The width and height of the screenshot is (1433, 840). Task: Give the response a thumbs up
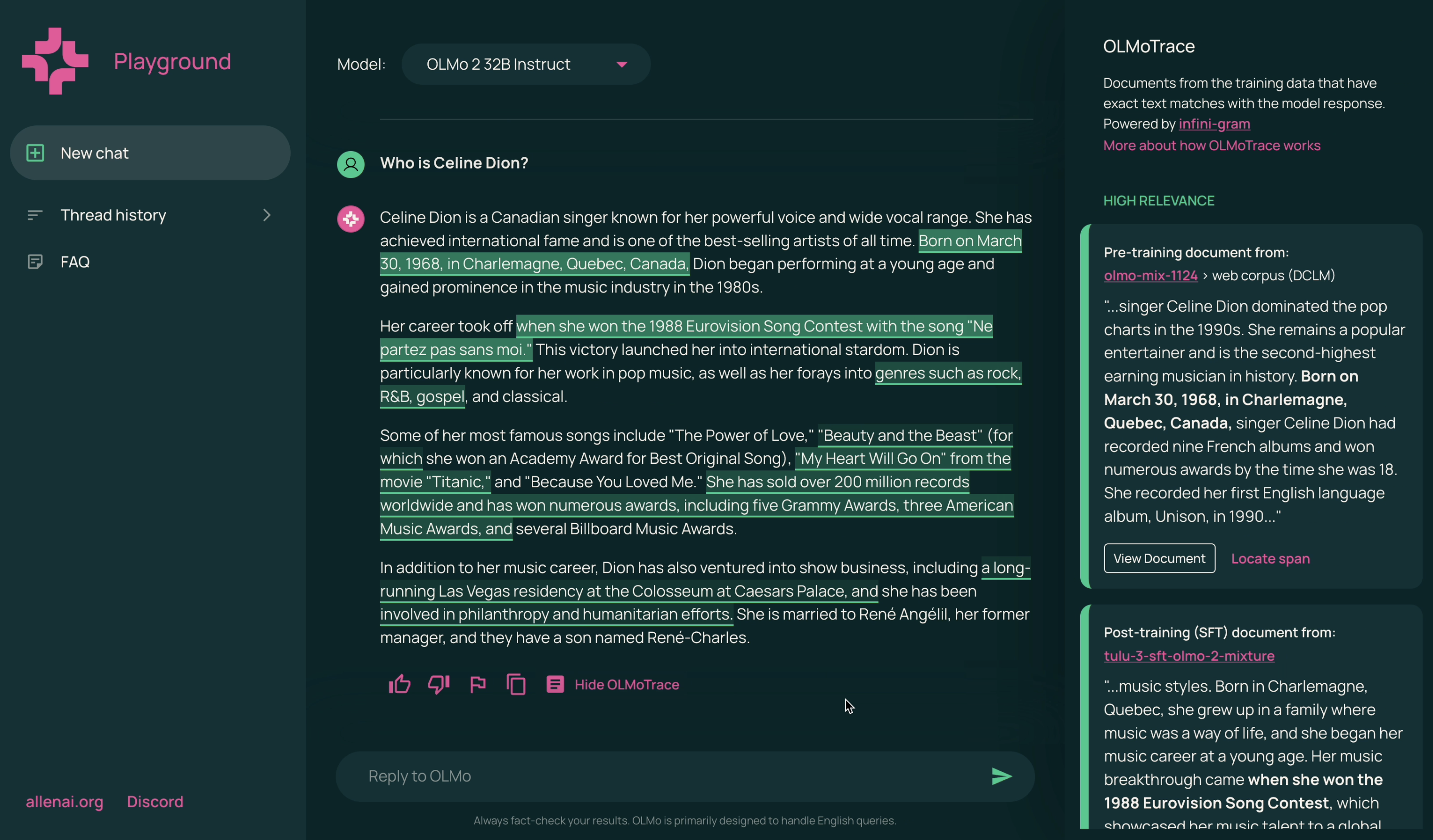click(400, 684)
